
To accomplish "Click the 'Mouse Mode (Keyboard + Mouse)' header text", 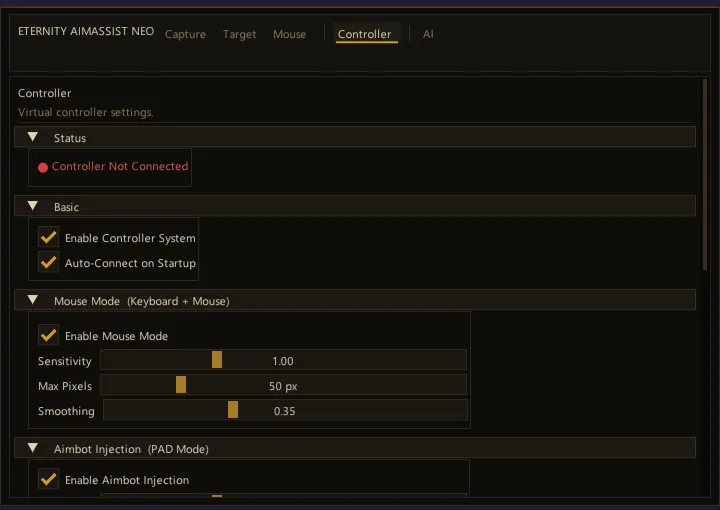I will [x=141, y=301].
